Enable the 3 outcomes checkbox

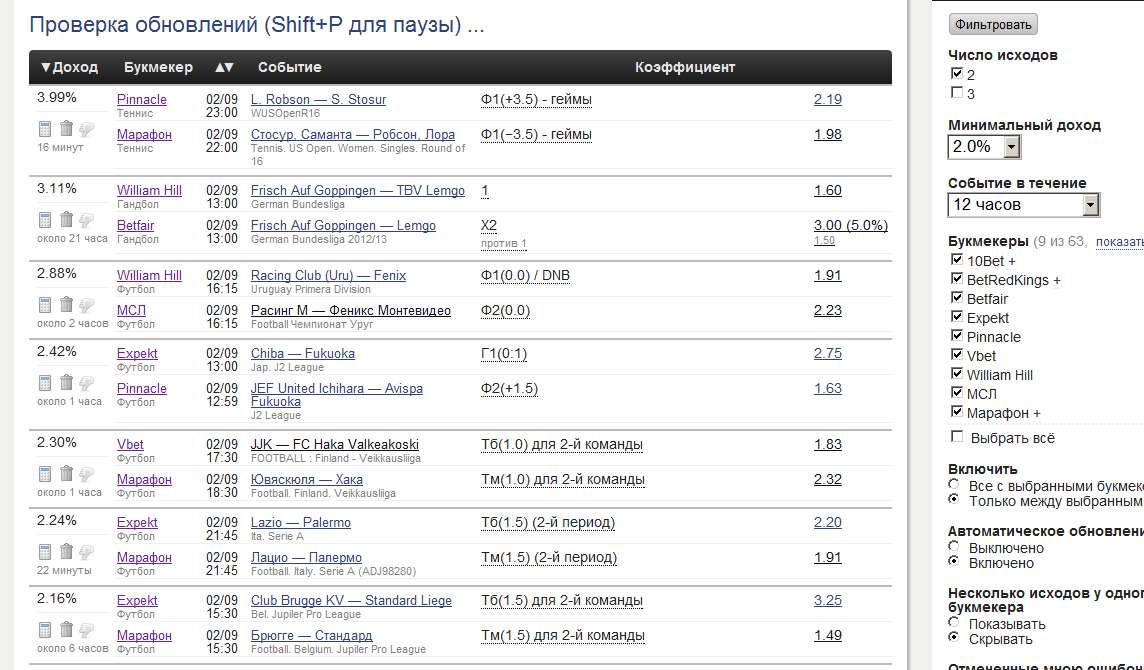point(957,93)
